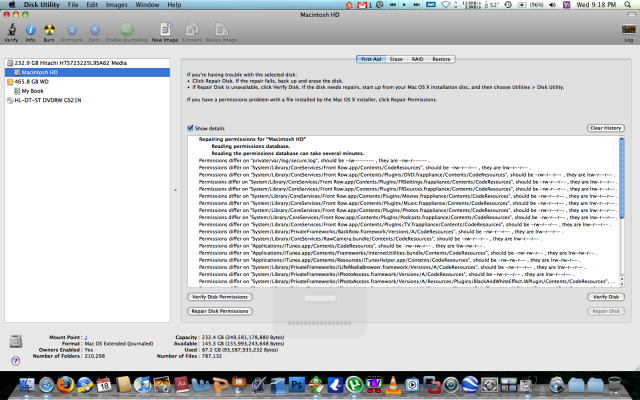Open the Info toolbar button
Viewport: 640px width, 400px height.
pyautogui.click(x=30, y=33)
